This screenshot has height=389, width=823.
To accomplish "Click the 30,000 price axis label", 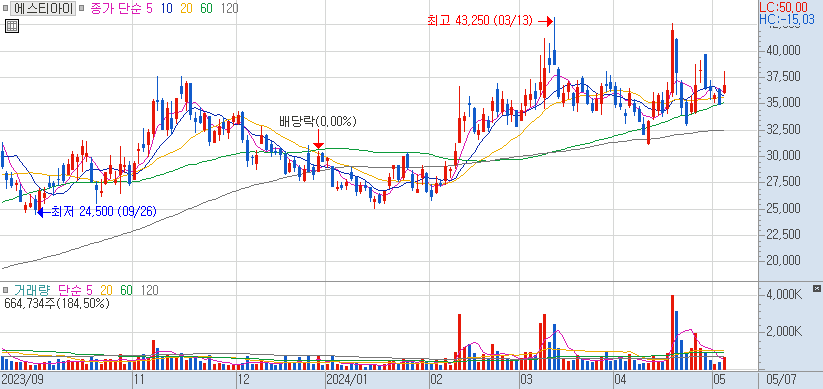I will pyautogui.click(x=783, y=156).
